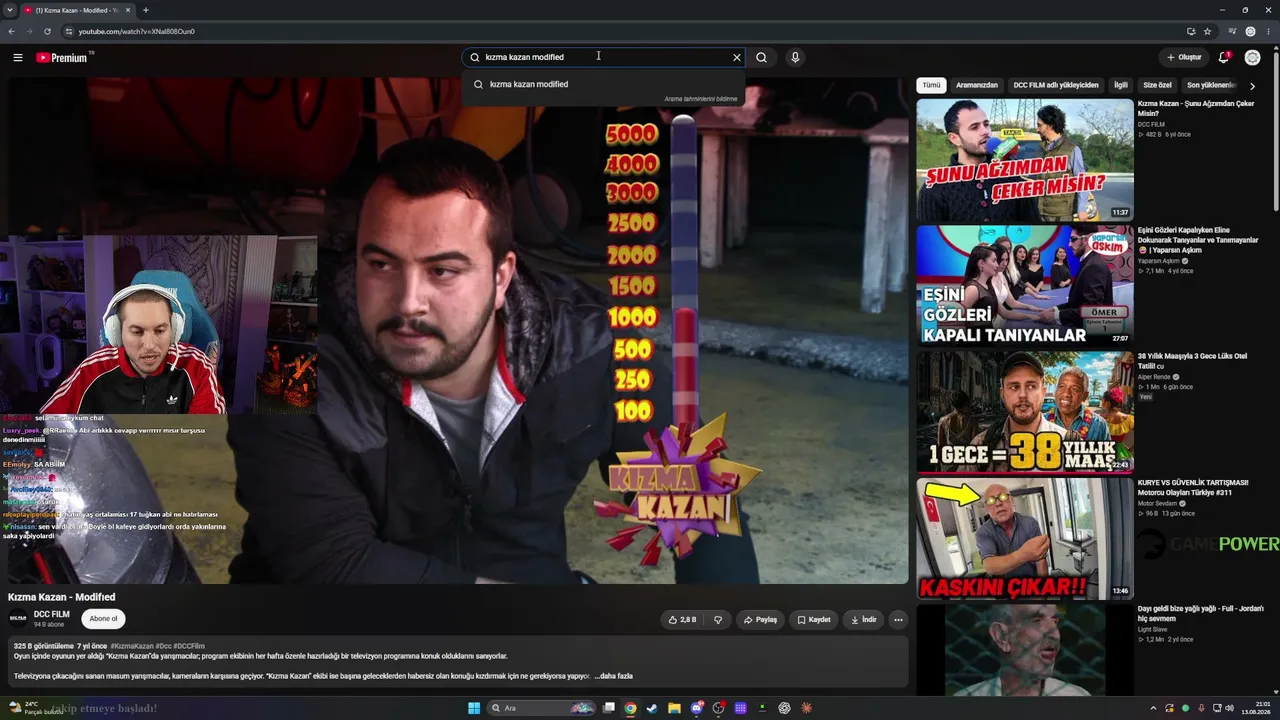
Task: Open '1 Gece = 38 Yıllık Maaş' thumbnail
Action: 1025,412
